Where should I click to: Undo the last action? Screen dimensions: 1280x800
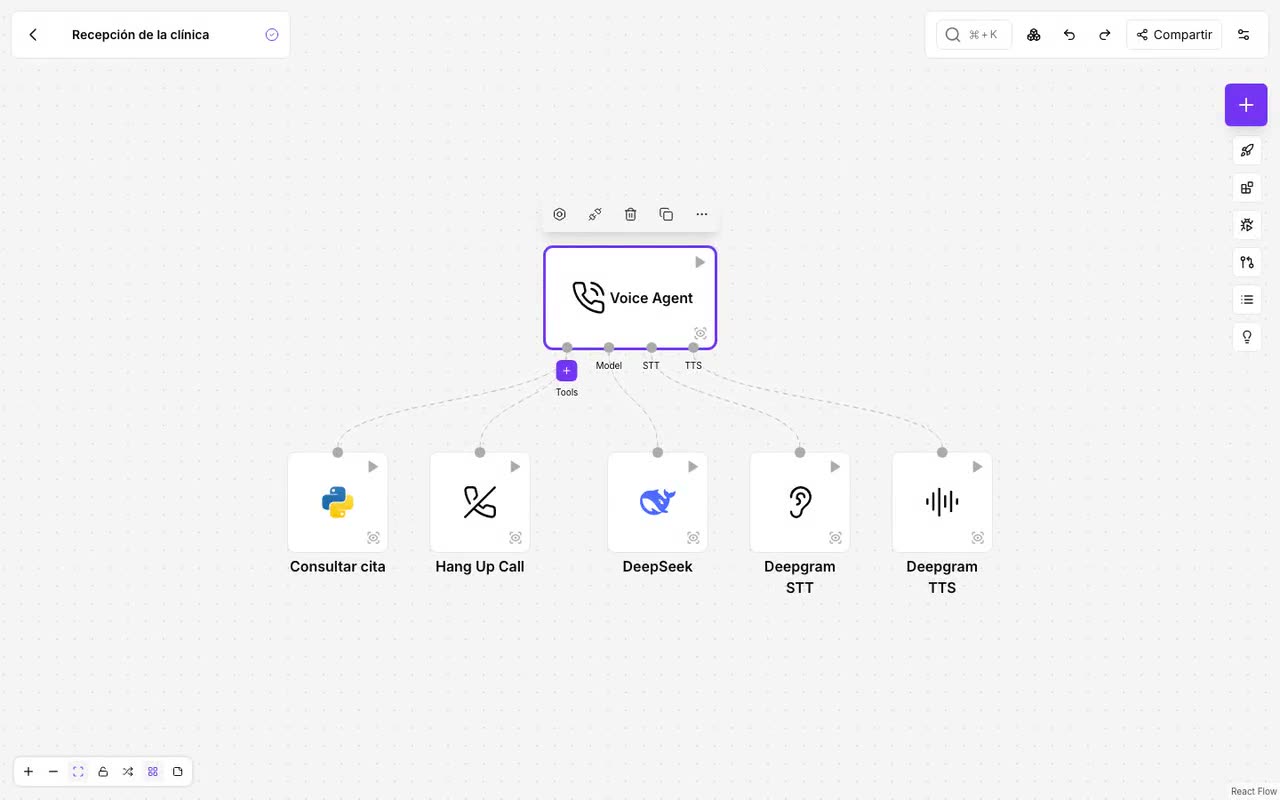(1069, 35)
